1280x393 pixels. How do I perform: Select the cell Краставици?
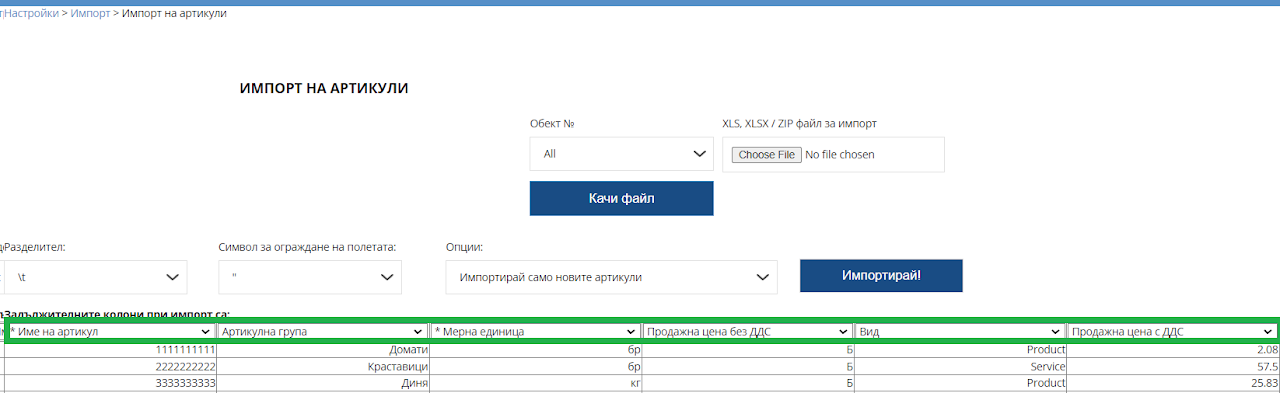pos(323,367)
